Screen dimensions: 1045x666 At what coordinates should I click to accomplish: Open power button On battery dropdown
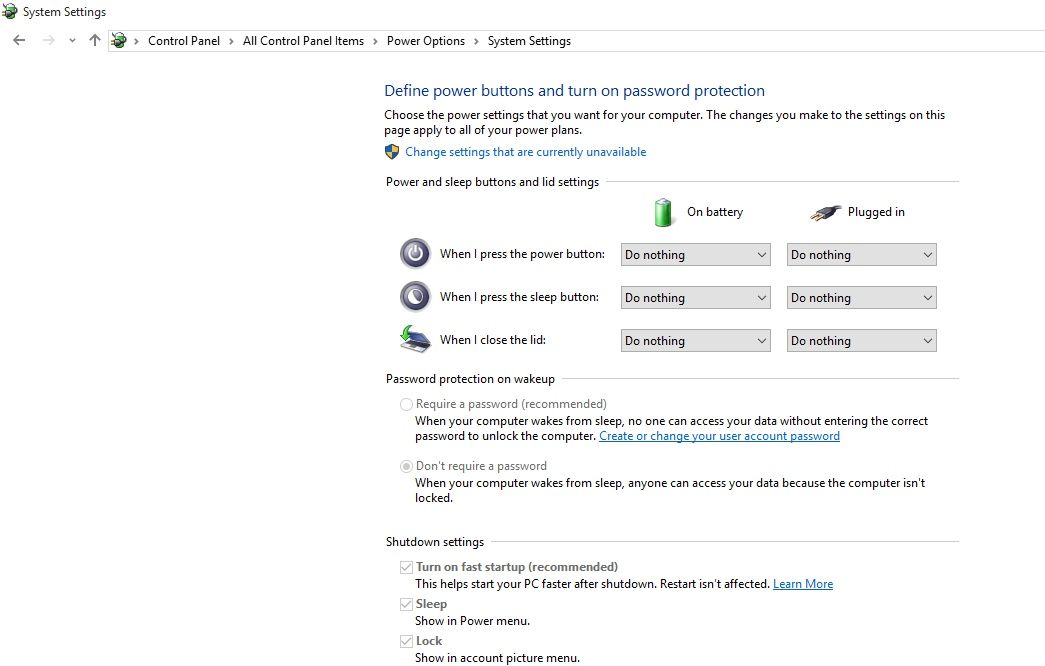(x=695, y=255)
